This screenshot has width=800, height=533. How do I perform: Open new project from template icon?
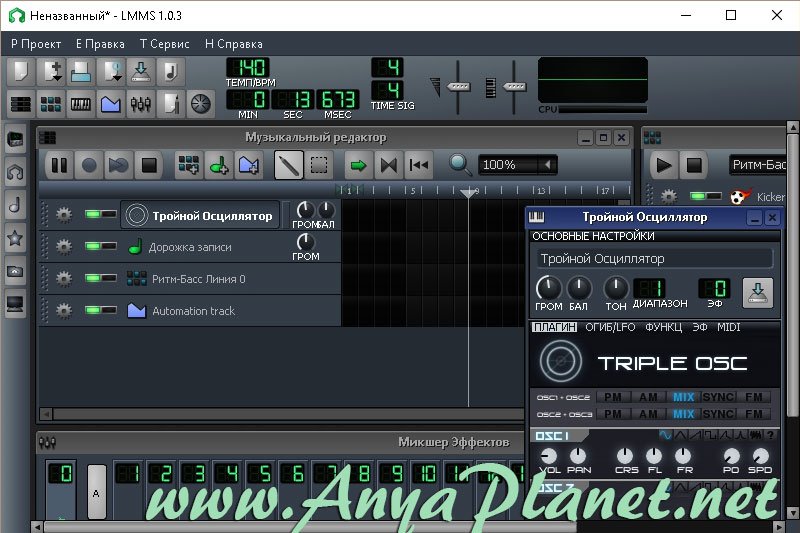51,72
